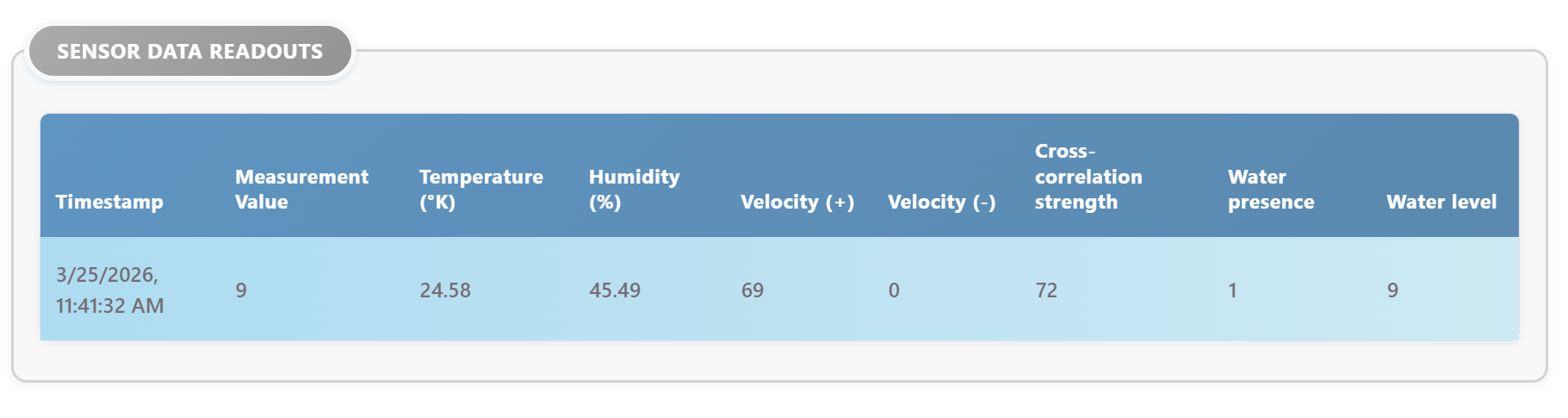The height and width of the screenshot is (418, 1568).
Task: Click the temperature reading 24.58
Action: click(x=445, y=290)
